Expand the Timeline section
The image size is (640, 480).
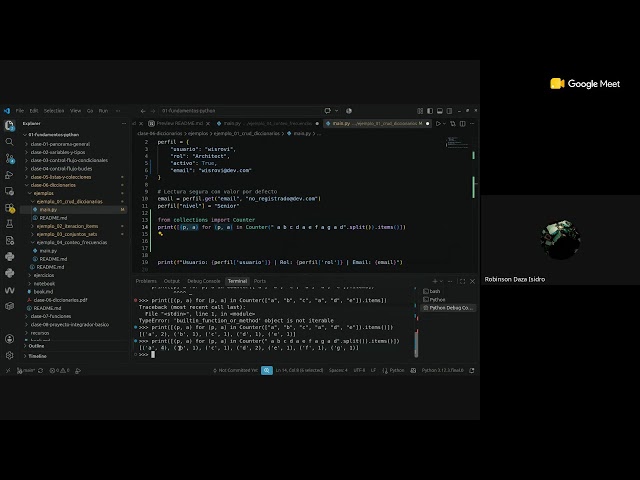37,356
